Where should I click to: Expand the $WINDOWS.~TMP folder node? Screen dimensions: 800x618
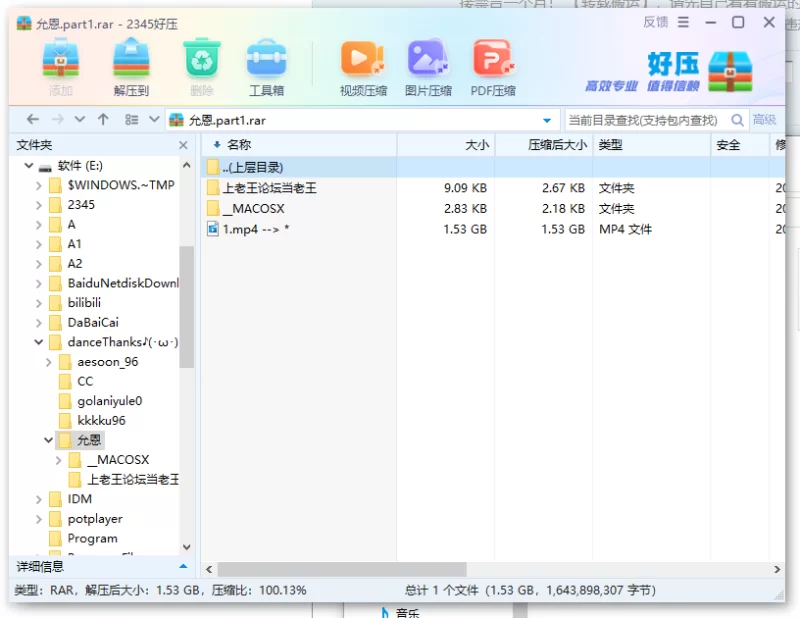[39, 186]
